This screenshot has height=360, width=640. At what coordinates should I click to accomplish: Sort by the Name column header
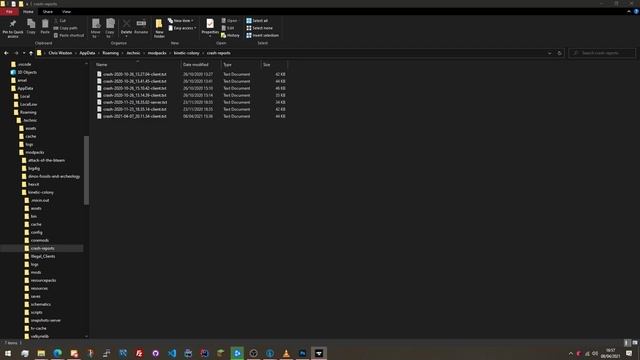pyautogui.click(x=137, y=64)
